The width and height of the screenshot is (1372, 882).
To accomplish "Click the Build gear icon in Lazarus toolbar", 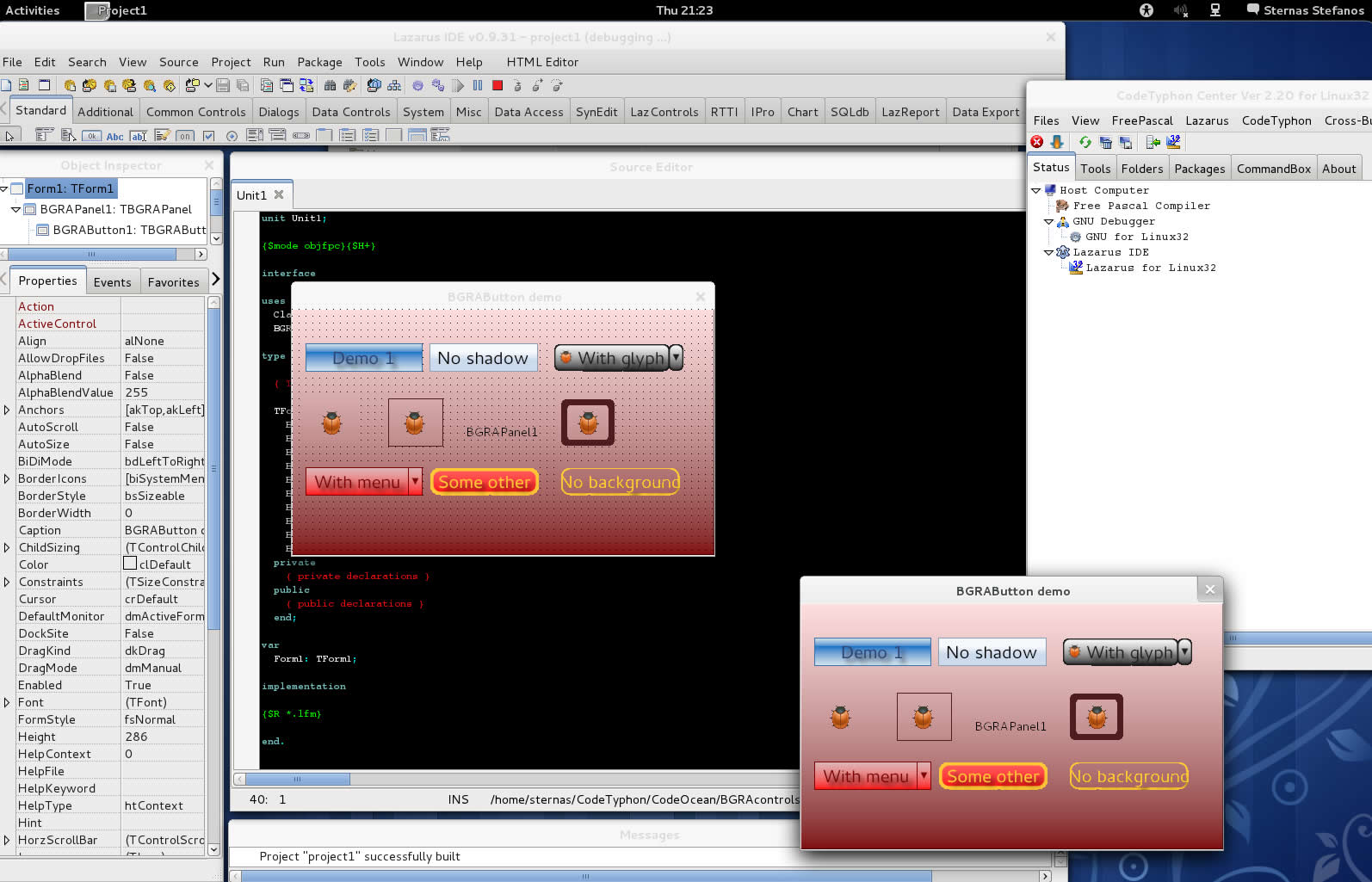I will (x=417, y=85).
